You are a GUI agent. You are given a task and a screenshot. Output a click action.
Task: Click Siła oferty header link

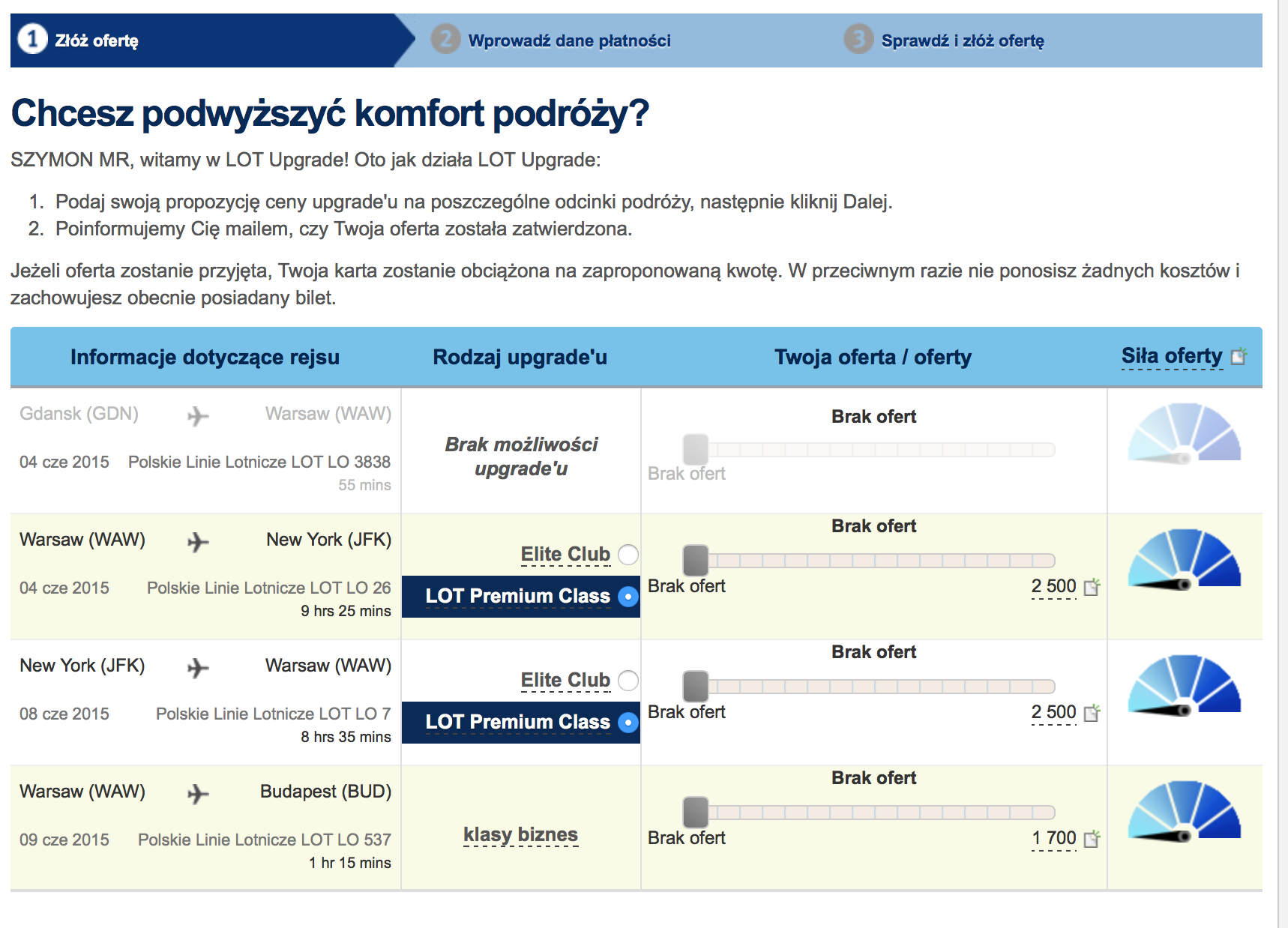(1172, 356)
